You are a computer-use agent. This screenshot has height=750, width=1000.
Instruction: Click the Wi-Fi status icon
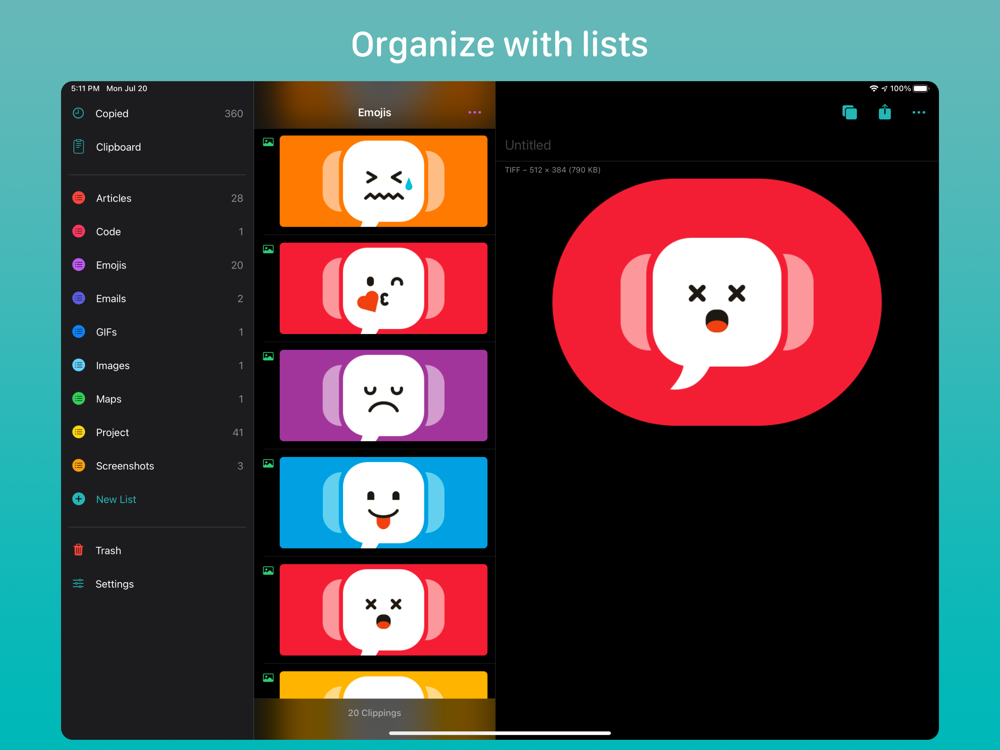(x=873, y=88)
